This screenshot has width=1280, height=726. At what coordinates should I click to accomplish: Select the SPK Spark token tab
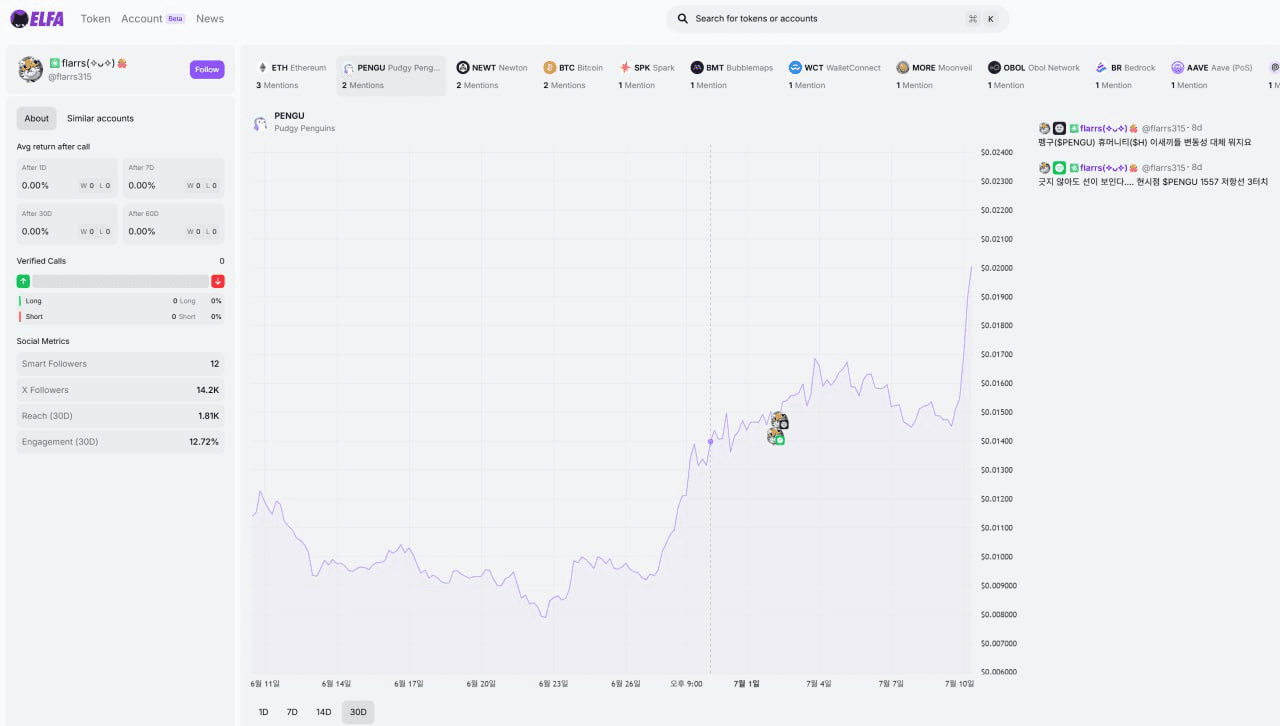click(646, 76)
